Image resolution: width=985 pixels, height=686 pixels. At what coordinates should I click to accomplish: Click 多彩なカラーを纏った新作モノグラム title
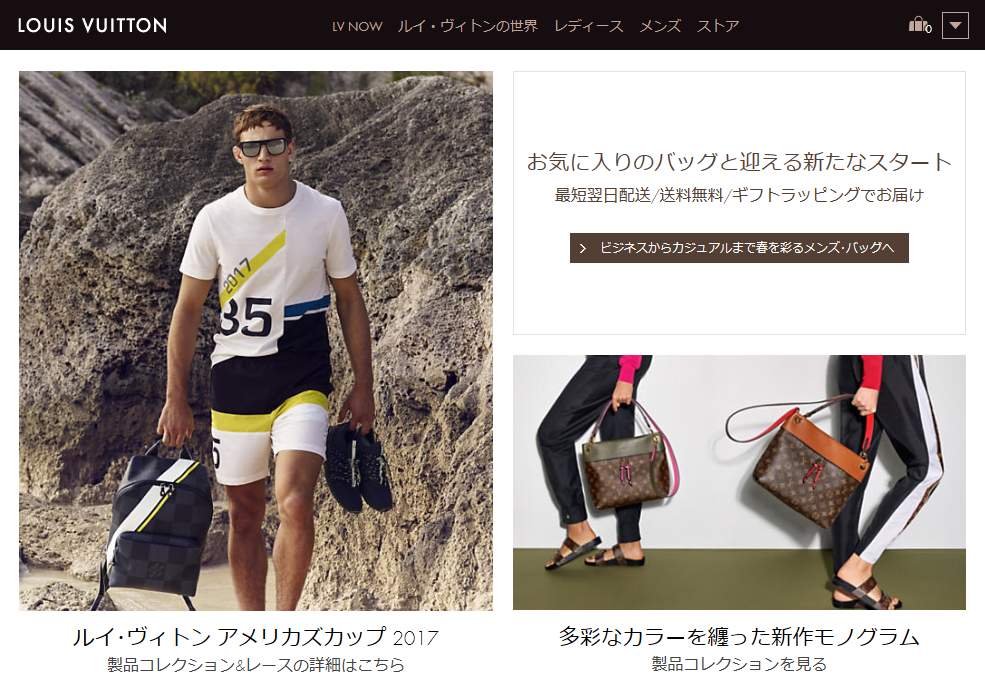coord(739,636)
